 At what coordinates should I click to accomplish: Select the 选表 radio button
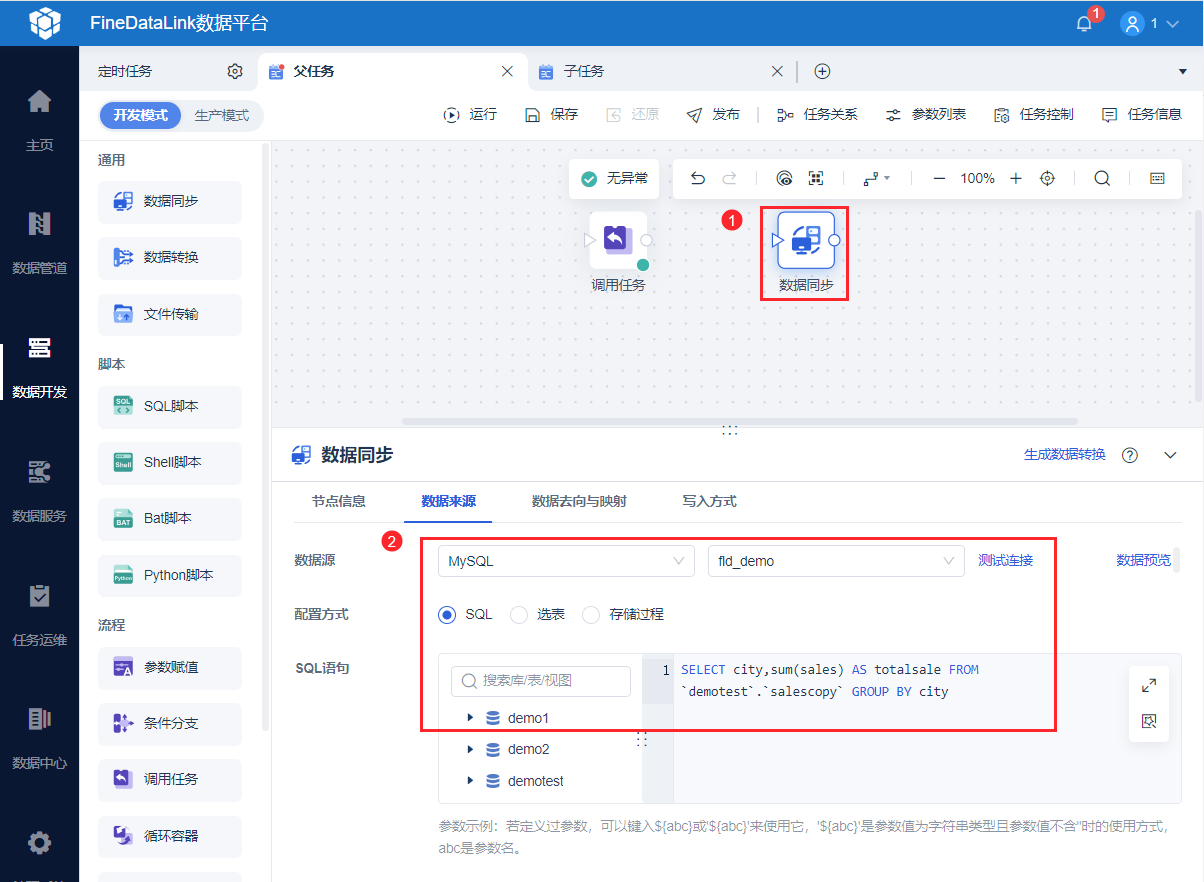tap(519, 614)
